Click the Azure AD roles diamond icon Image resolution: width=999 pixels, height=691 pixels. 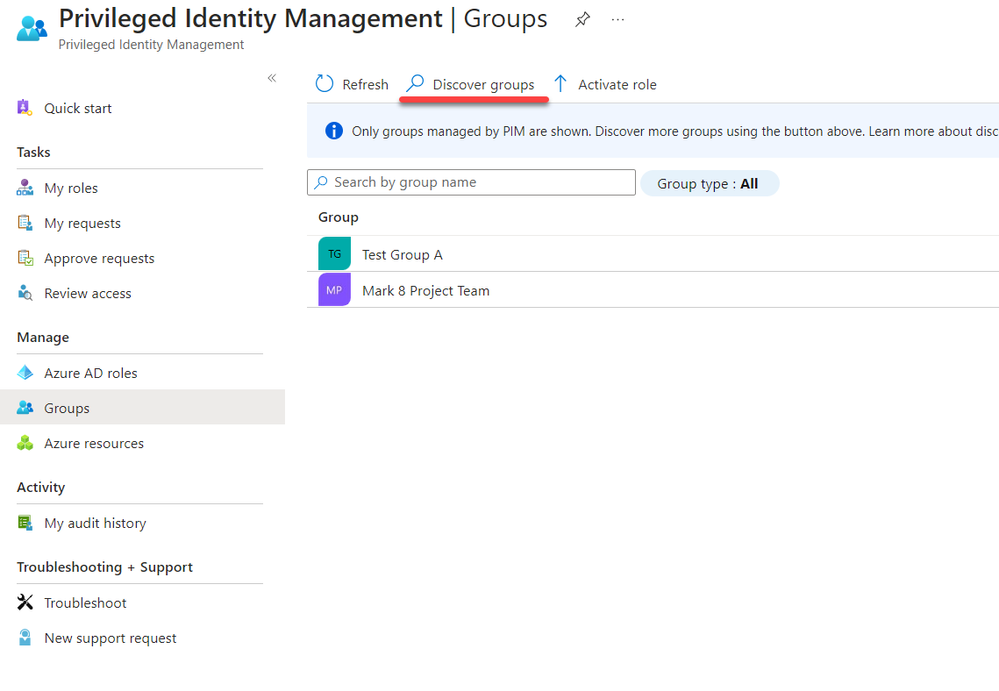tap(25, 373)
